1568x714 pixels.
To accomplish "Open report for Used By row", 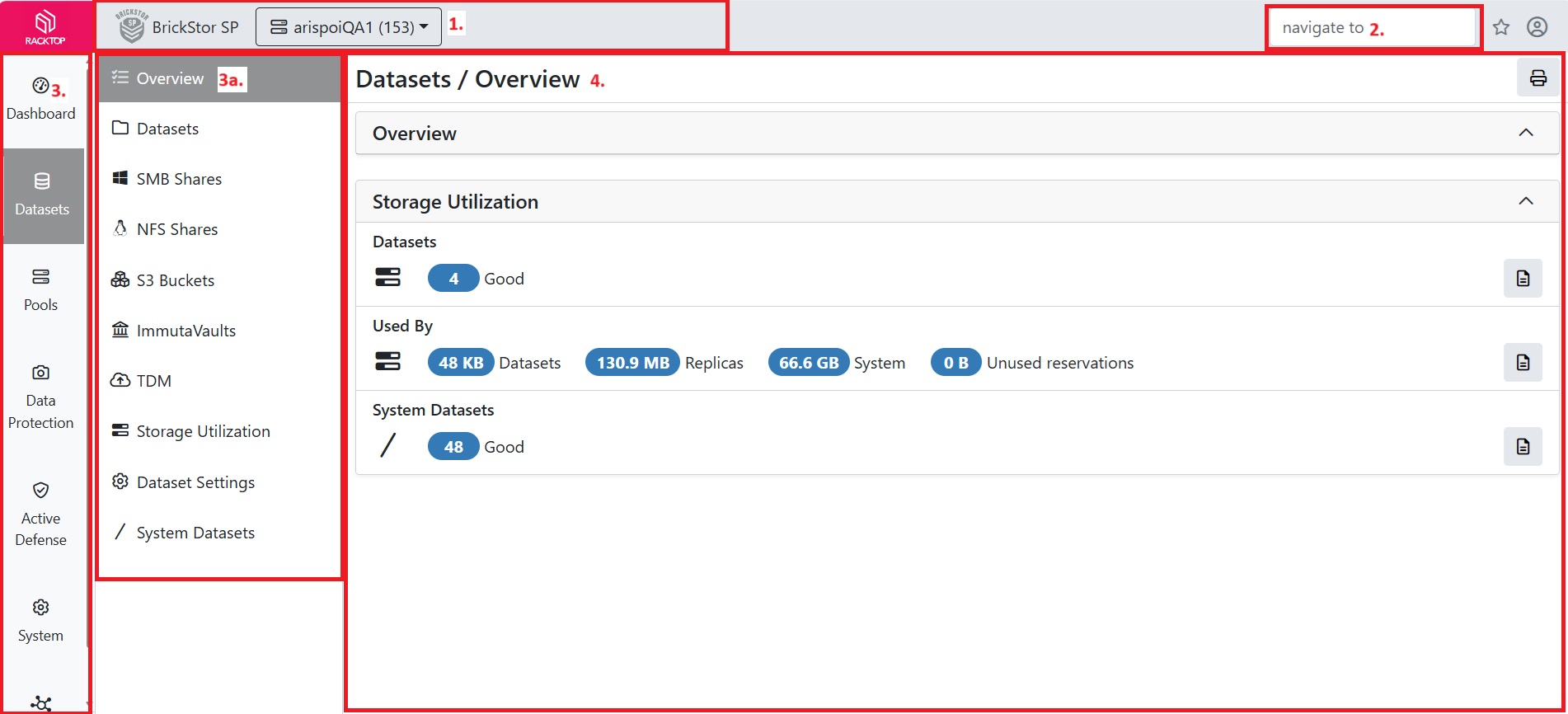I will (x=1523, y=363).
